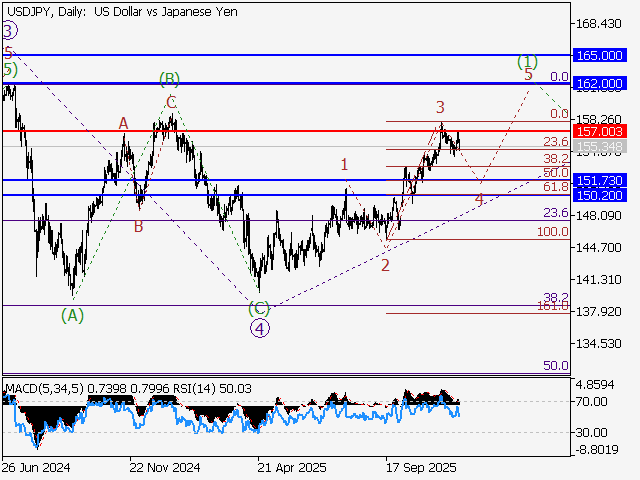
Task: Select the circled purple 4 wave label
Action: pos(259,327)
